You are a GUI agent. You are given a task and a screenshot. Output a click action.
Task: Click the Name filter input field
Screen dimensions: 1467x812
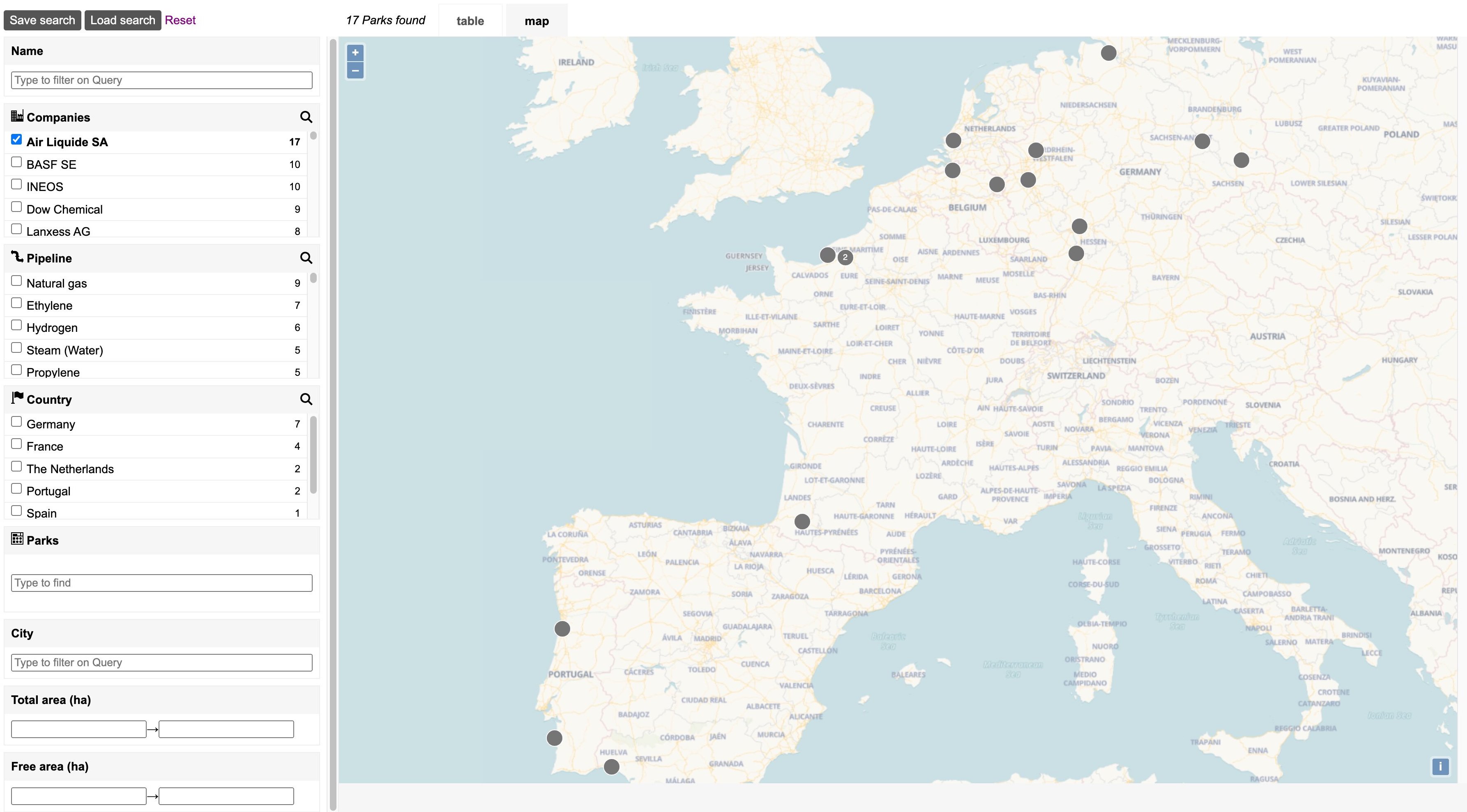pyautogui.click(x=161, y=80)
